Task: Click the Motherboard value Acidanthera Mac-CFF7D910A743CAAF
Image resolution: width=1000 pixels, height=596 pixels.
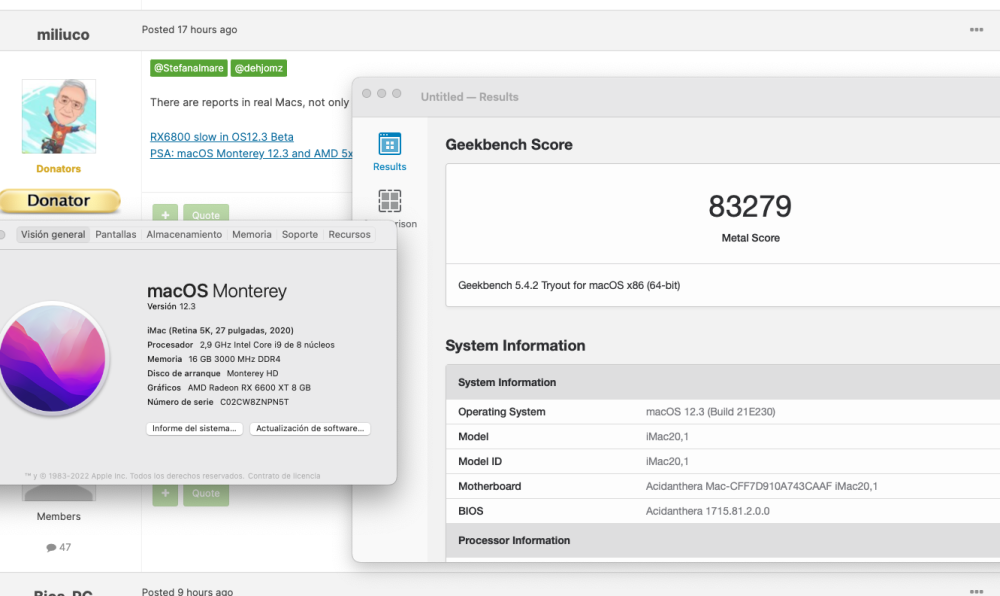Action: click(x=761, y=486)
